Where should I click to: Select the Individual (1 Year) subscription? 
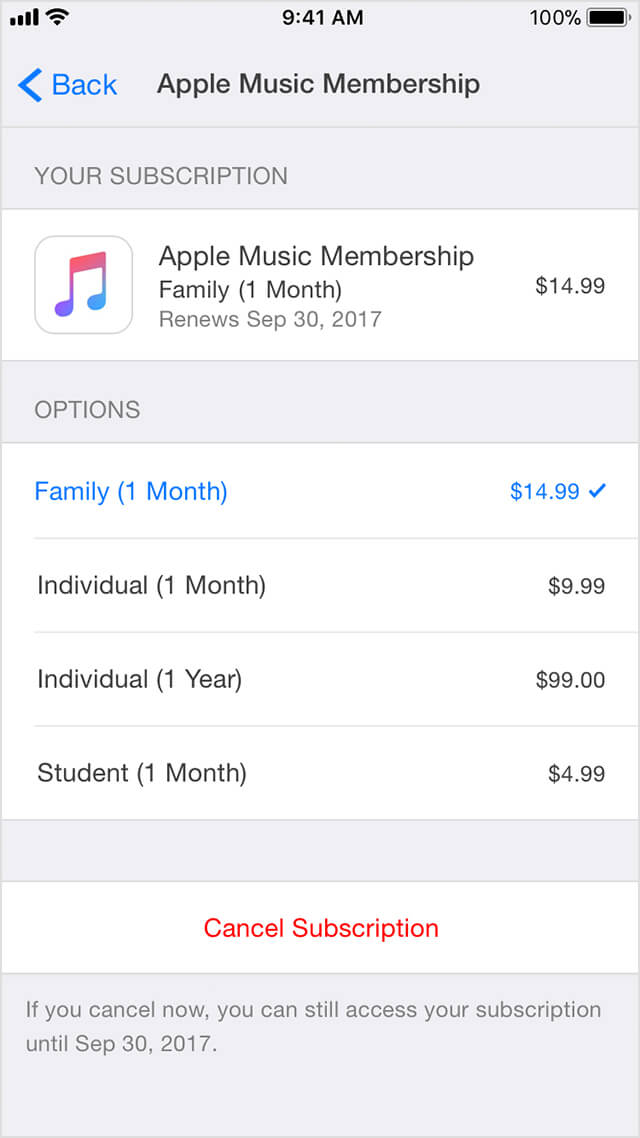(140, 679)
